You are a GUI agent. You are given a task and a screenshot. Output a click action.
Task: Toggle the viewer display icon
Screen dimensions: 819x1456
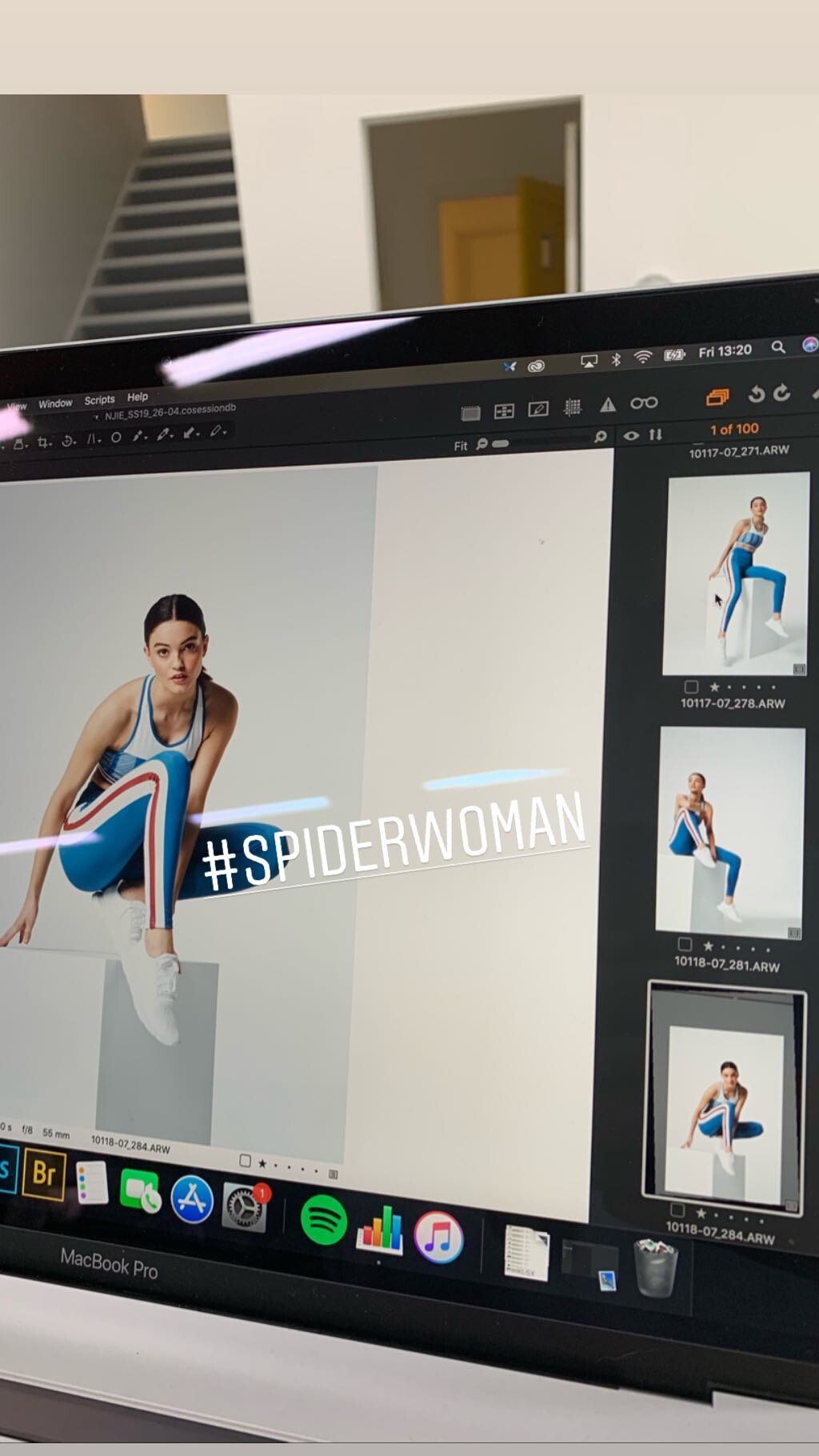(471, 413)
